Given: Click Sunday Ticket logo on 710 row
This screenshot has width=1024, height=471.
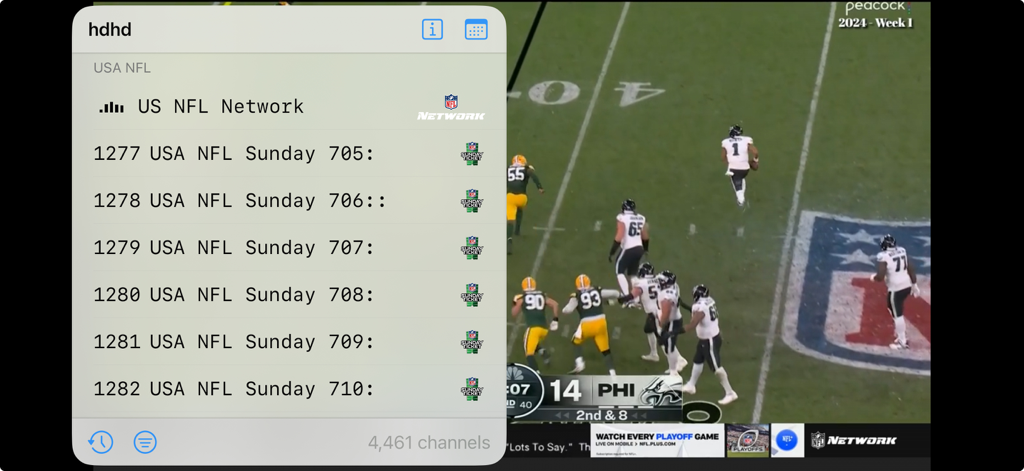Looking at the screenshot, I should [x=472, y=389].
